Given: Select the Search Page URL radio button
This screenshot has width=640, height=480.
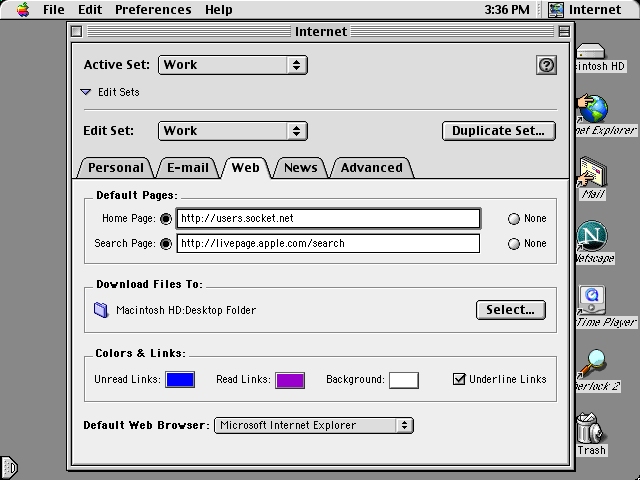Looking at the screenshot, I should [166, 244].
